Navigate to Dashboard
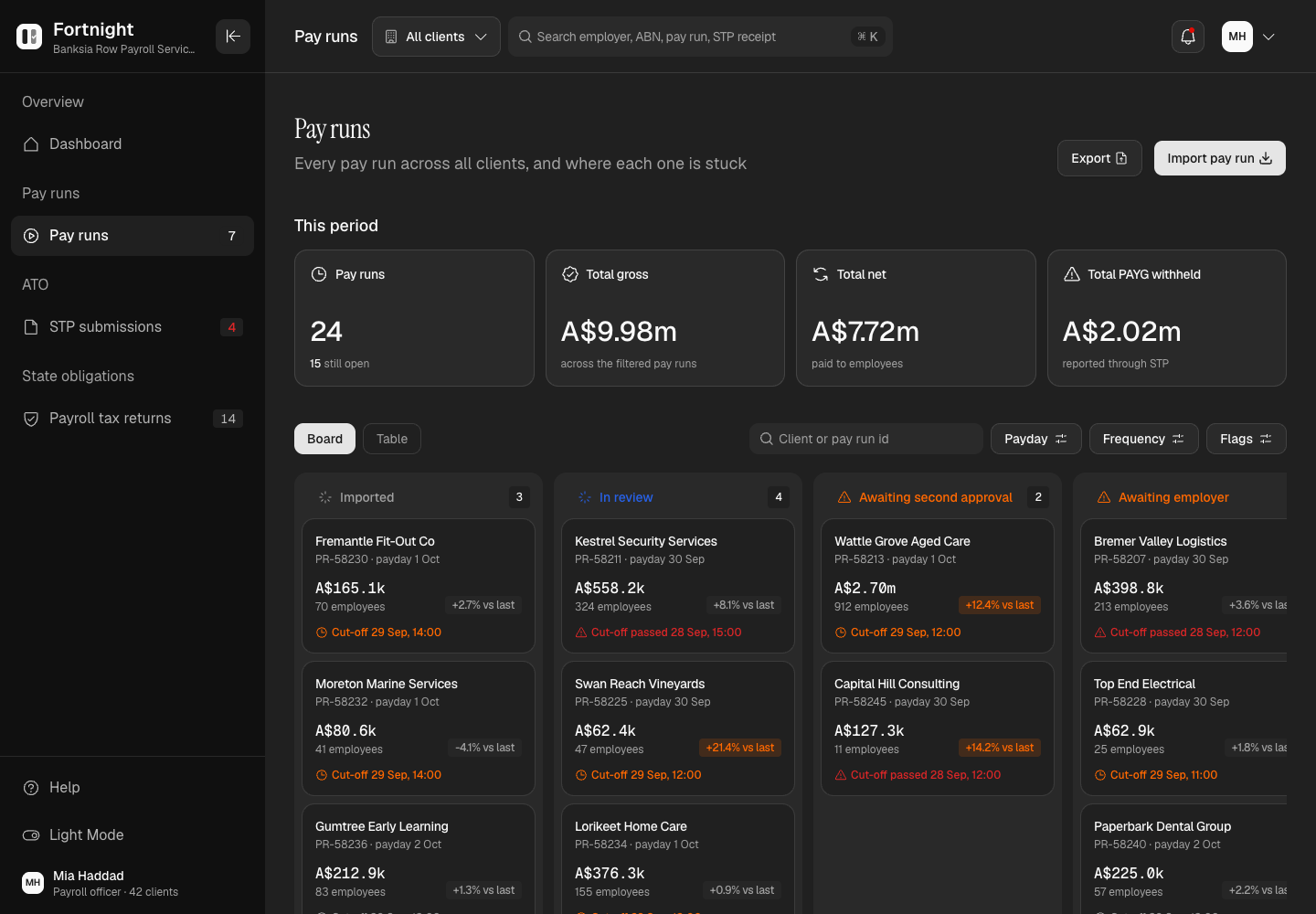The image size is (1316, 914). pos(133,144)
